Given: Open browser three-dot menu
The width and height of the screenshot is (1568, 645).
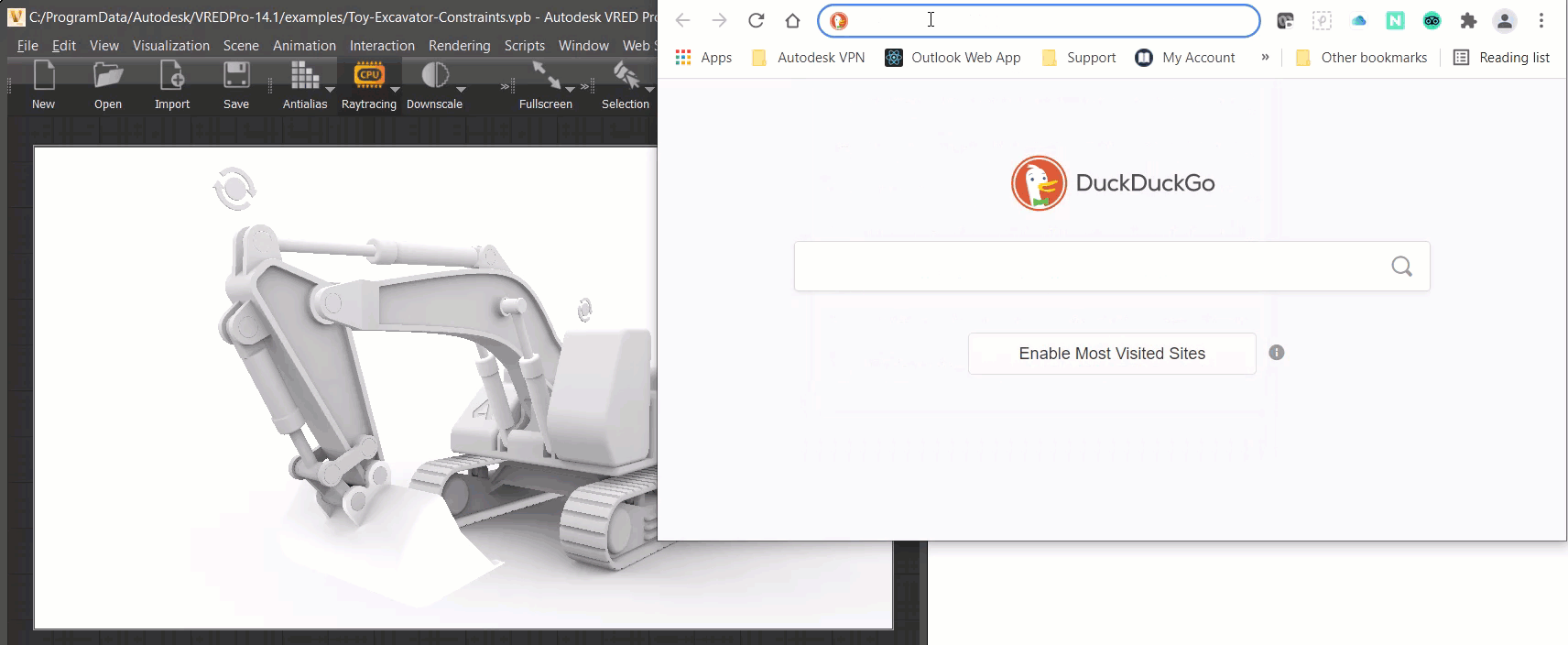Looking at the screenshot, I should [1541, 20].
